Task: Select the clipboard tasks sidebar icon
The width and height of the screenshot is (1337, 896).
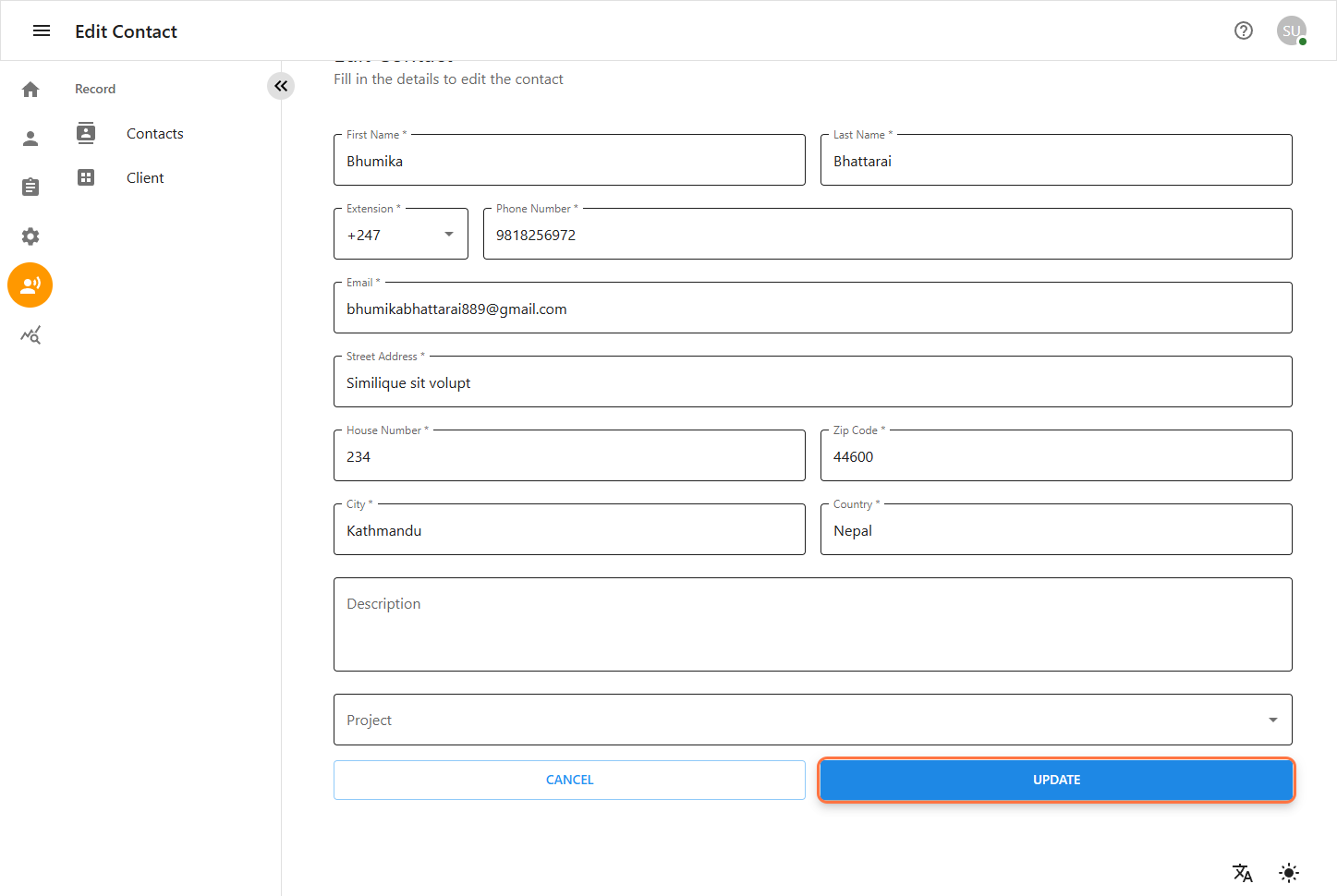Action: [x=30, y=188]
